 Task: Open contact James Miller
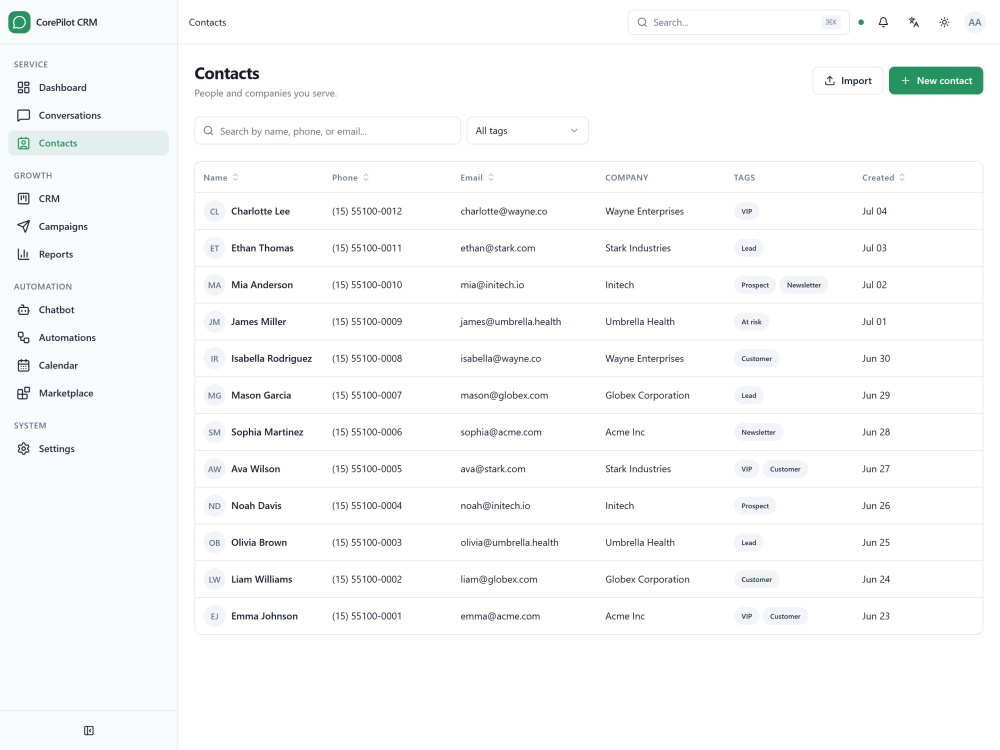click(x=258, y=321)
